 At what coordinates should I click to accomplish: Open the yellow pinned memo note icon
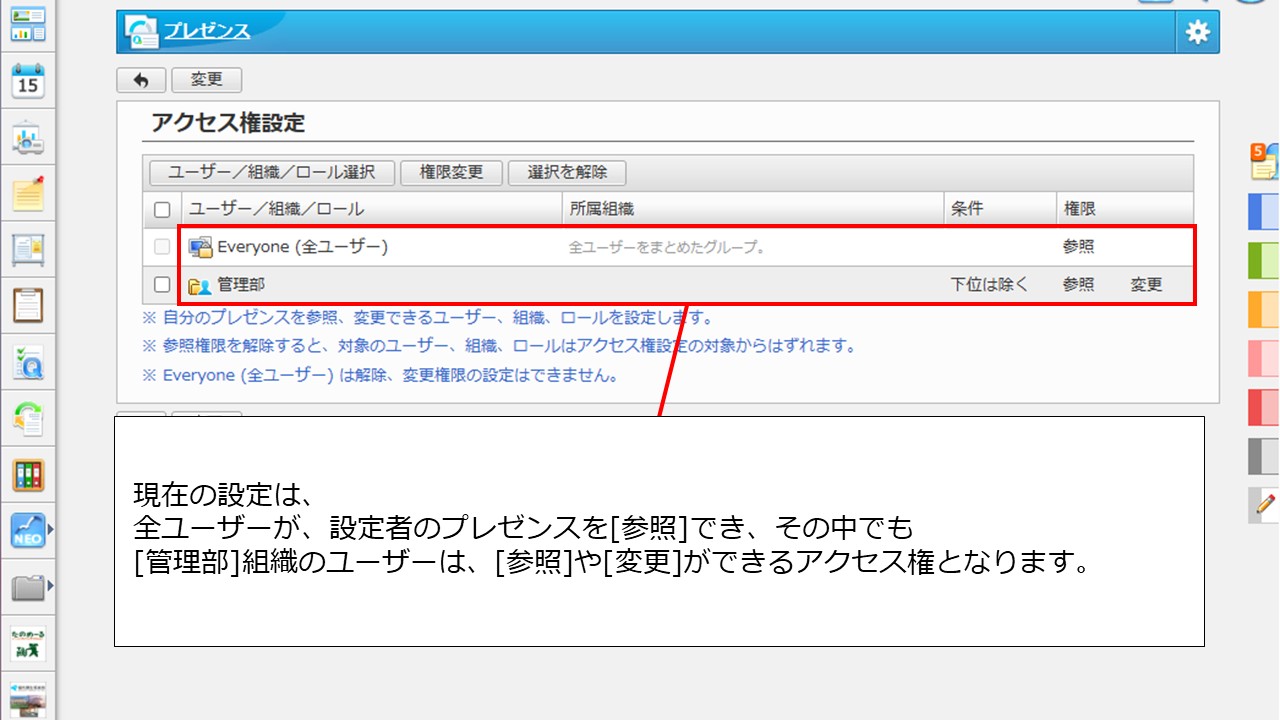[x=28, y=193]
